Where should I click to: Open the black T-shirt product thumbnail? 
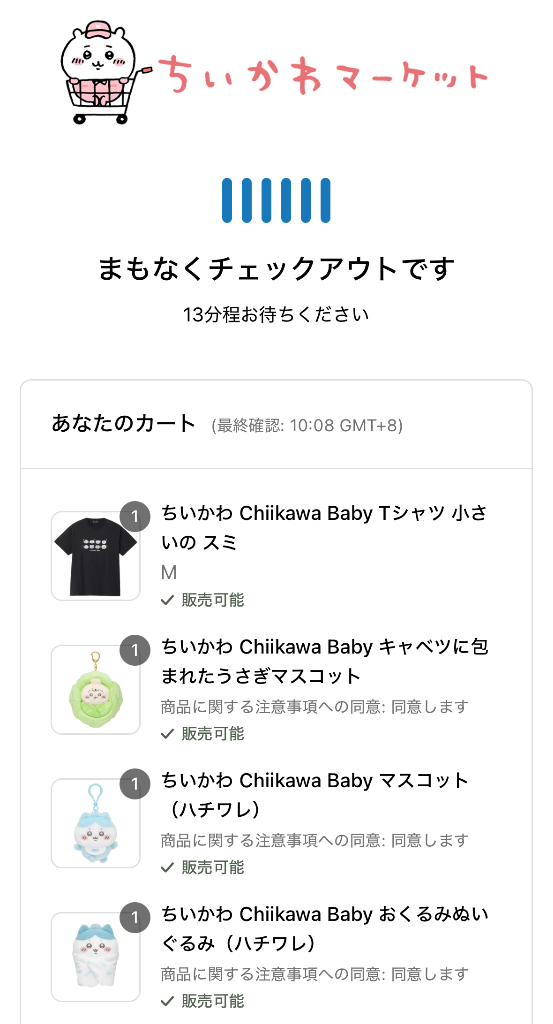point(96,556)
